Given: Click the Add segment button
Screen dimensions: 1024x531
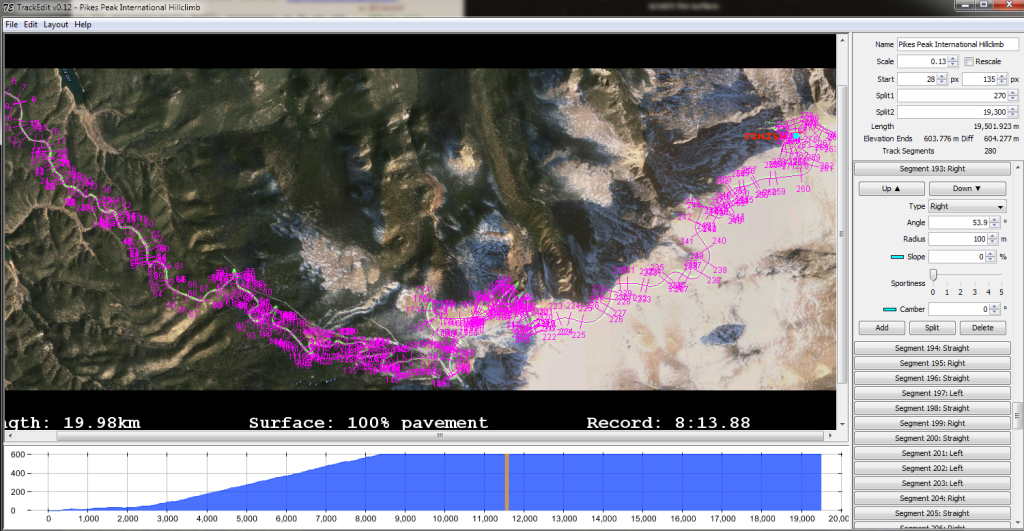Looking at the screenshot, I should pos(882,328).
